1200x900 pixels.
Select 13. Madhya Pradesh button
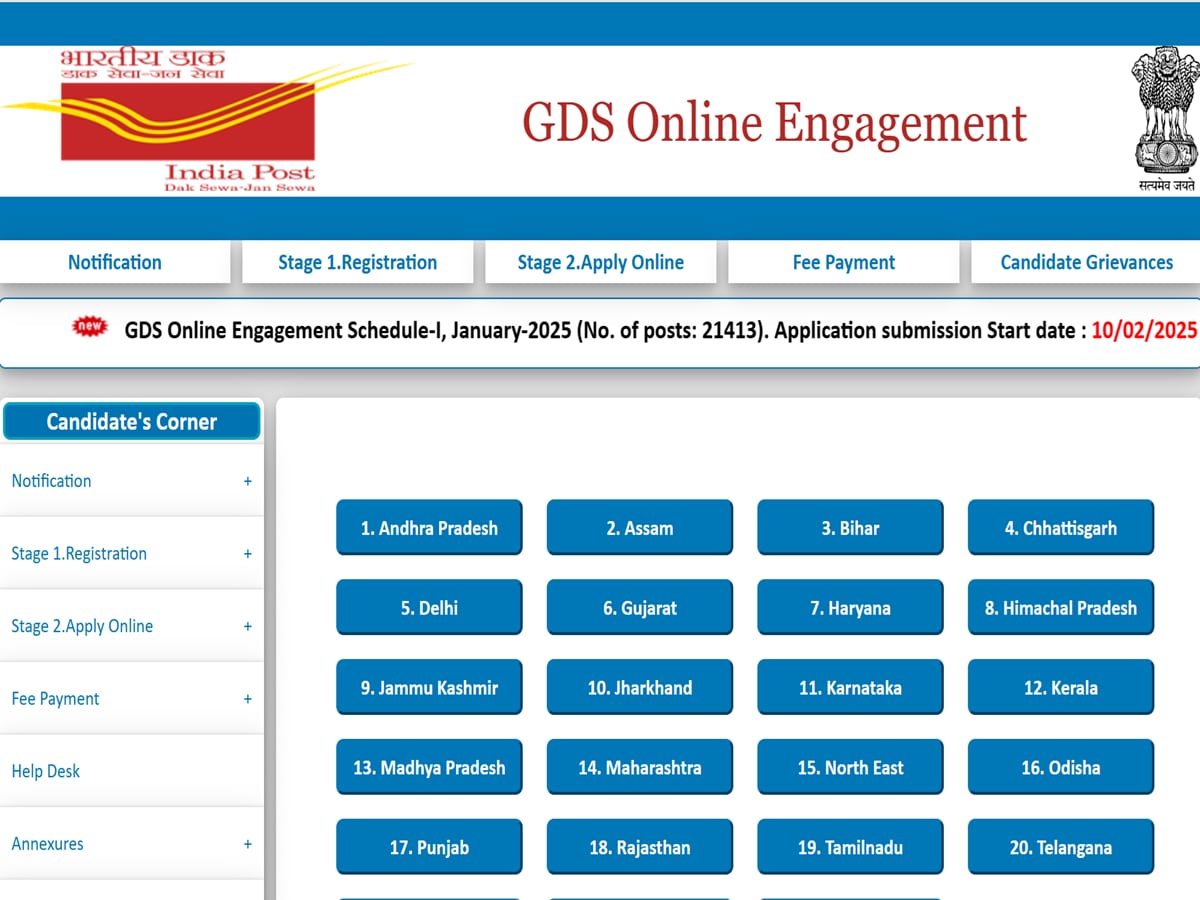[429, 767]
